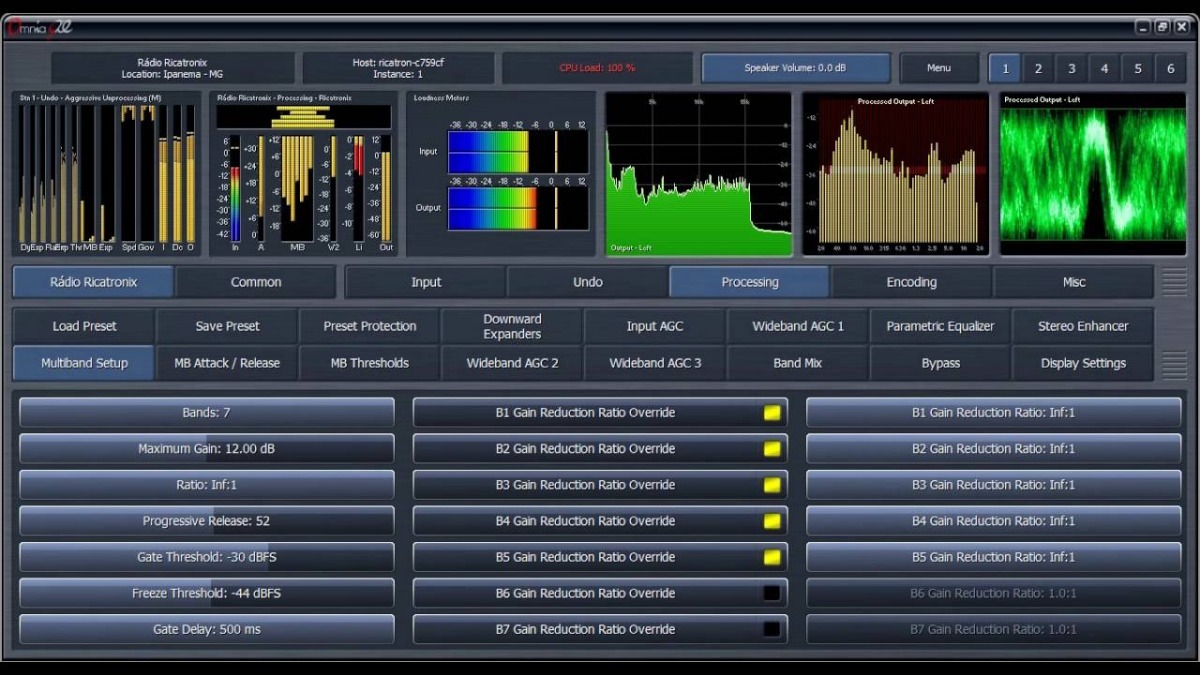Open the Menu button
Screen dimensions: 1200x675
point(939,68)
